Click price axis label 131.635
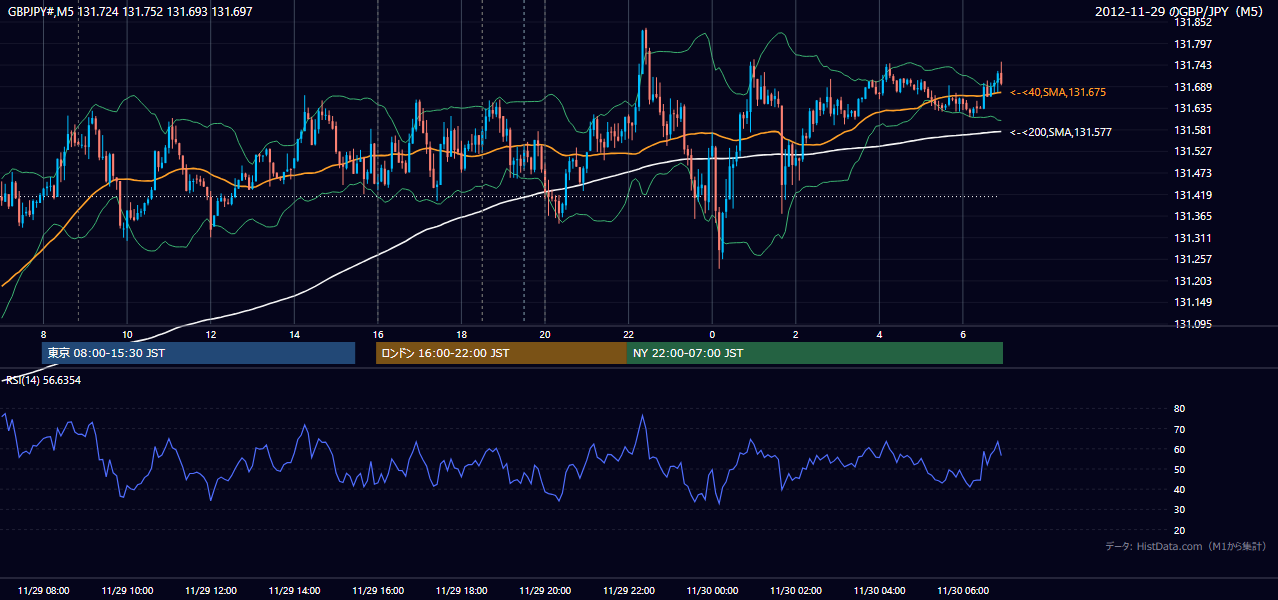 pyautogui.click(x=1192, y=108)
